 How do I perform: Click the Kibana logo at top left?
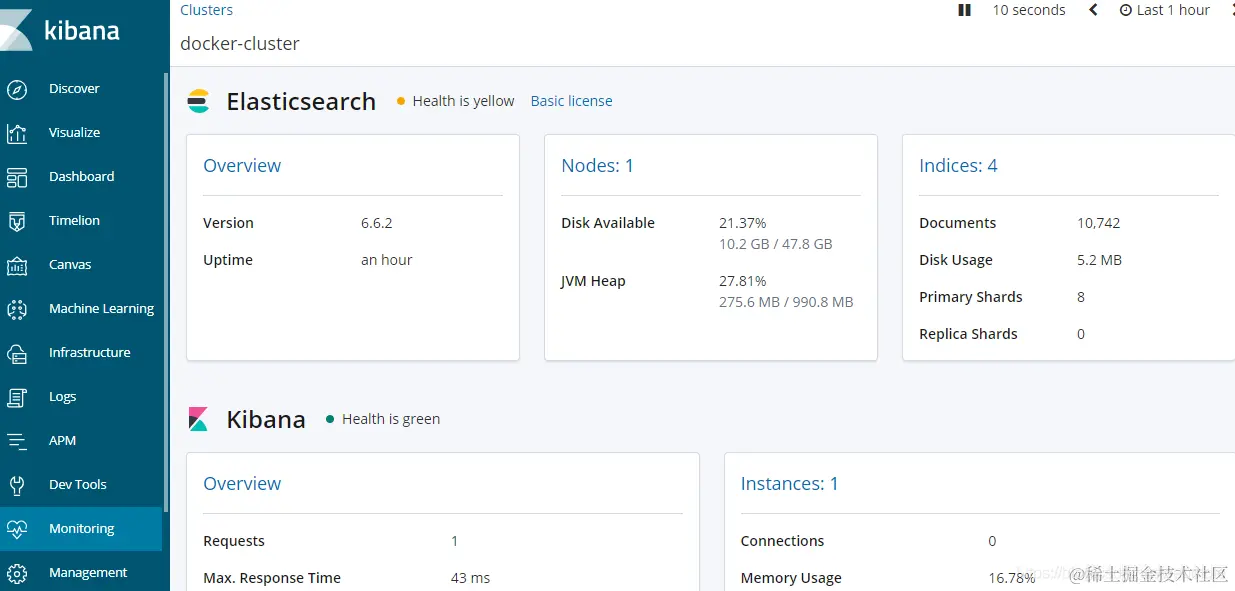coord(62,30)
